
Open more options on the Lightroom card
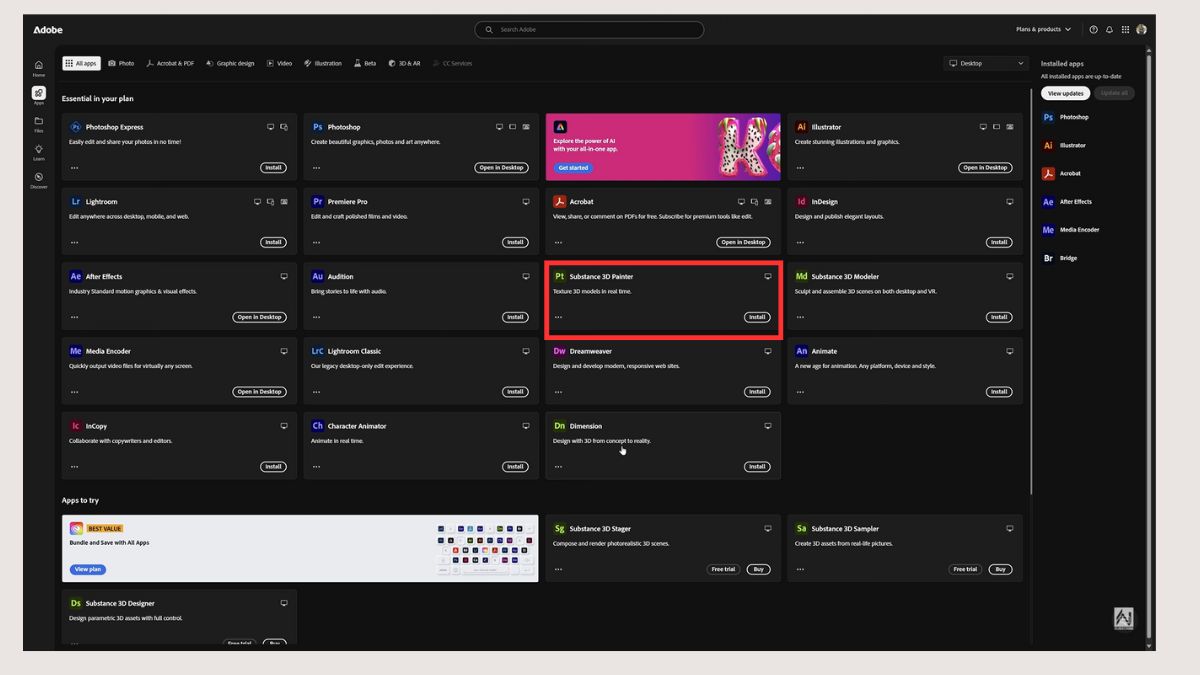pyautogui.click(x=74, y=242)
